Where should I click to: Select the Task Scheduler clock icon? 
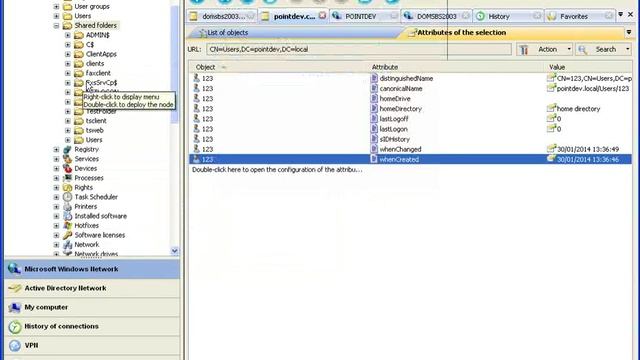click(x=67, y=197)
